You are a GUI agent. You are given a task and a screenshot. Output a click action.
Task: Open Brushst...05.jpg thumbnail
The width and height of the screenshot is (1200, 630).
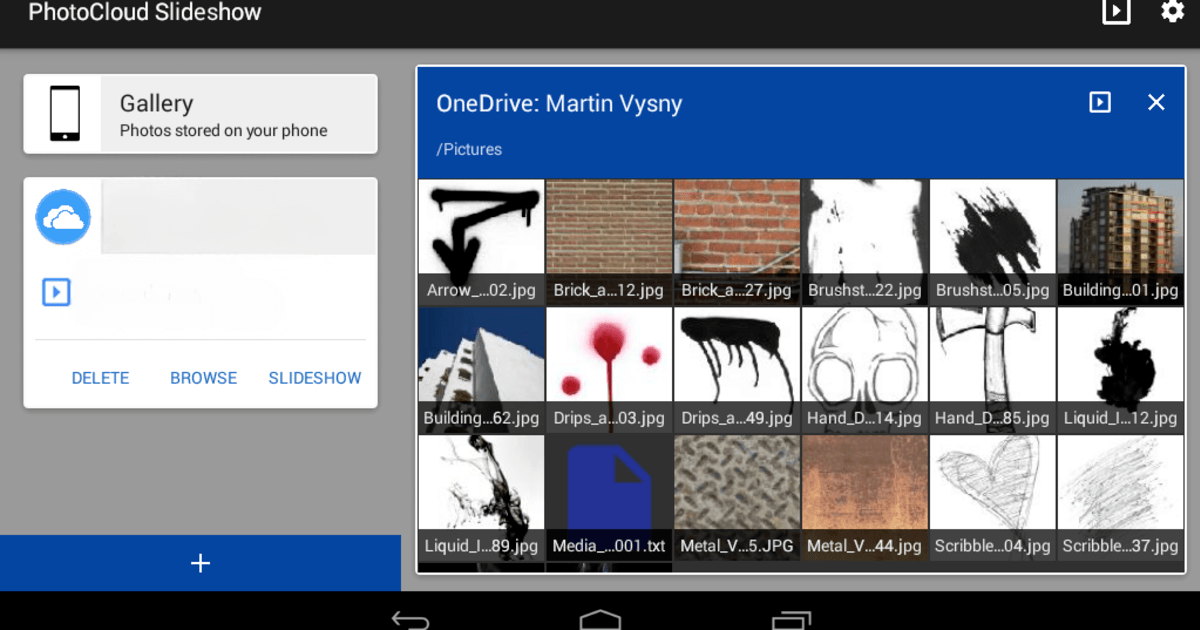(x=993, y=242)
